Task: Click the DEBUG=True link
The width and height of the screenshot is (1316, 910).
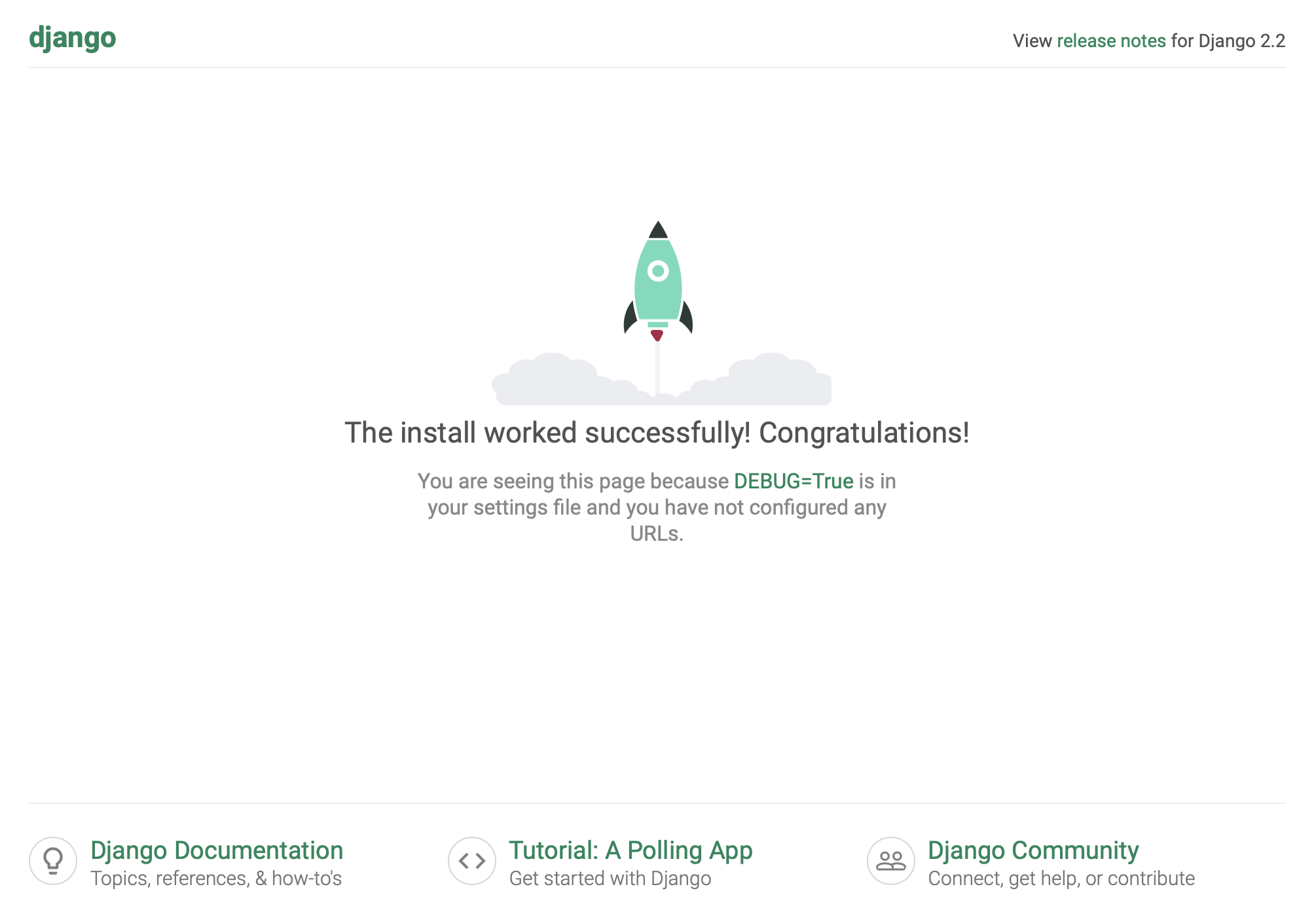Action: 794,481
